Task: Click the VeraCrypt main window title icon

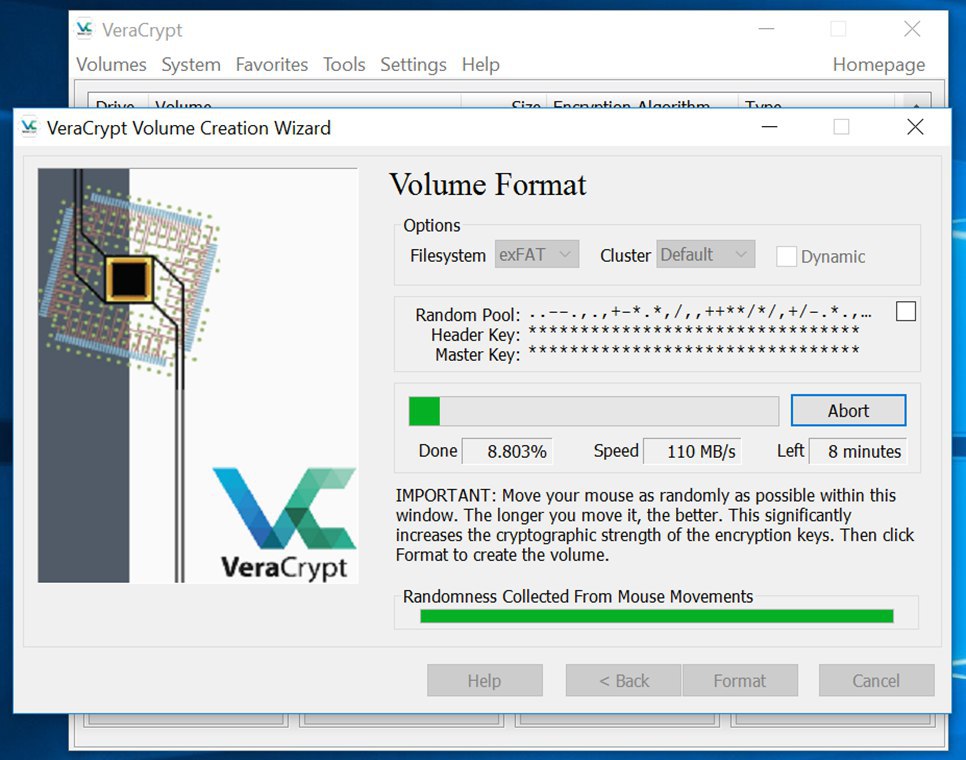Action: pyautogui.click(x=85, y=29)
